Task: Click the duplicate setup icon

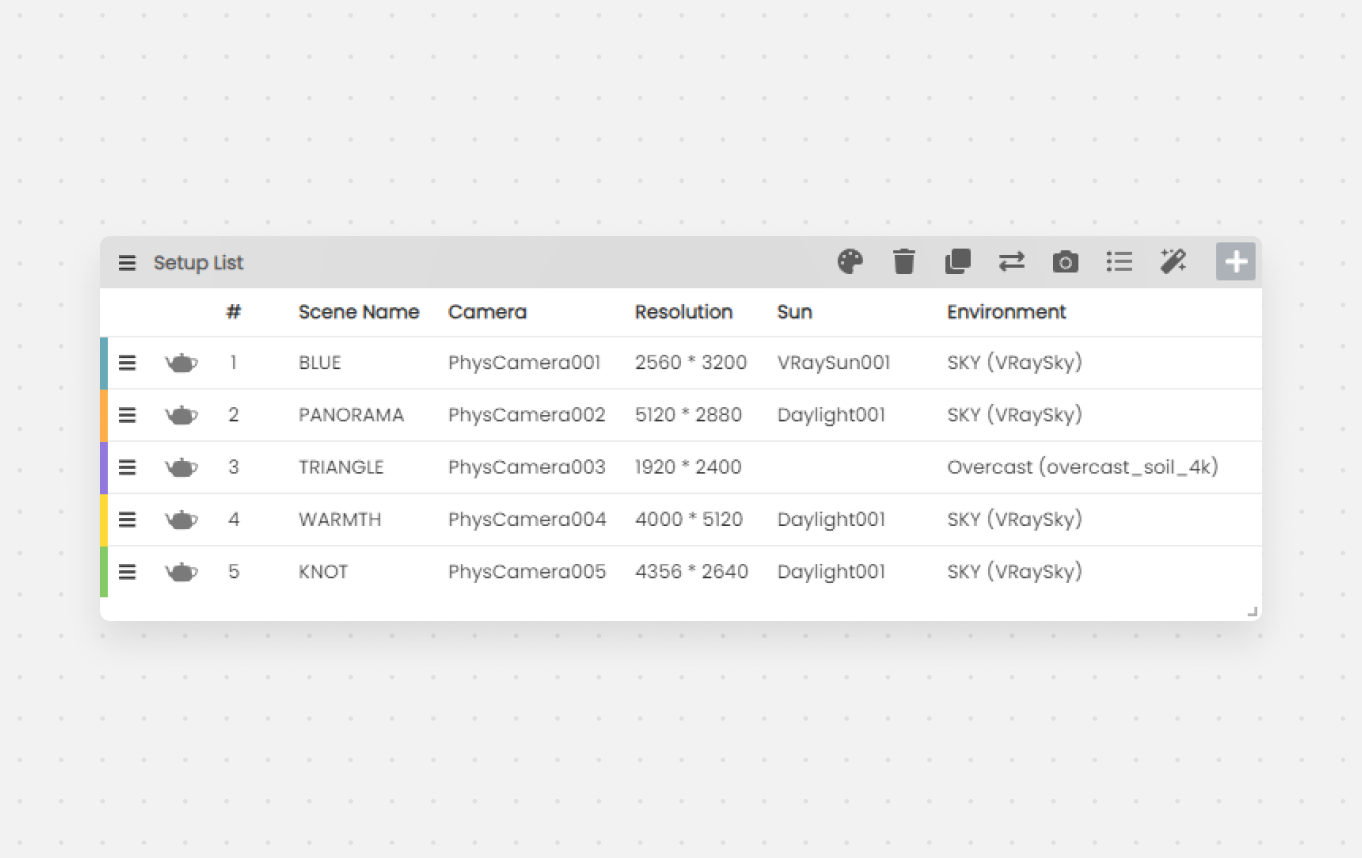Action: point(958,262)
